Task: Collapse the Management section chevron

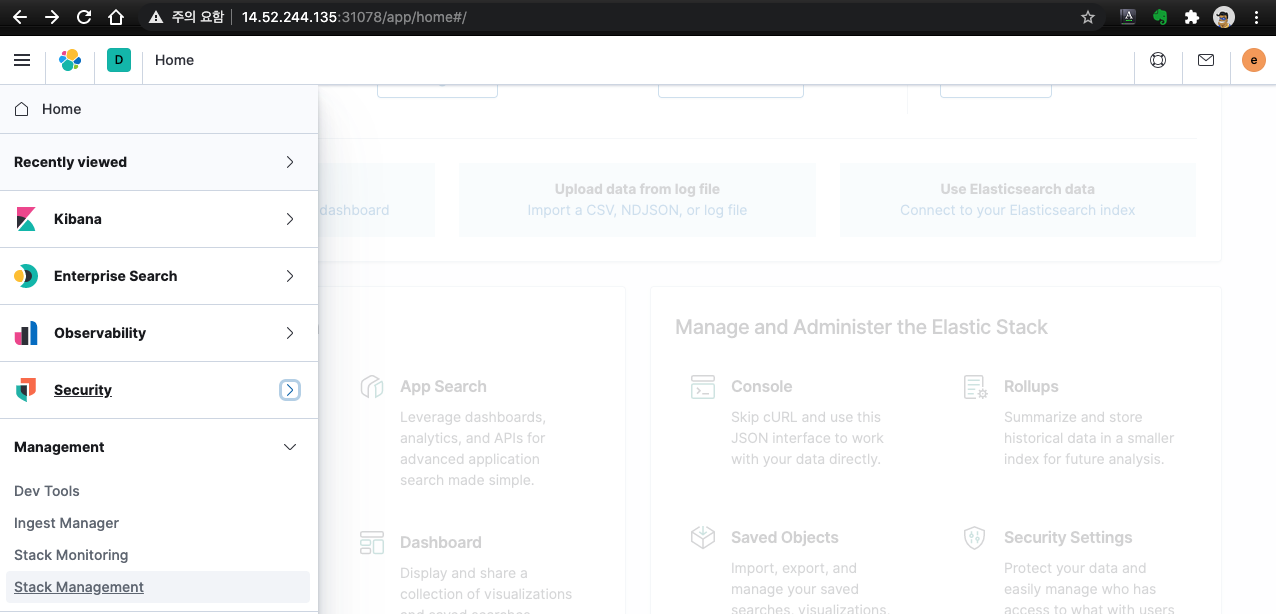Action: point(290,447)
